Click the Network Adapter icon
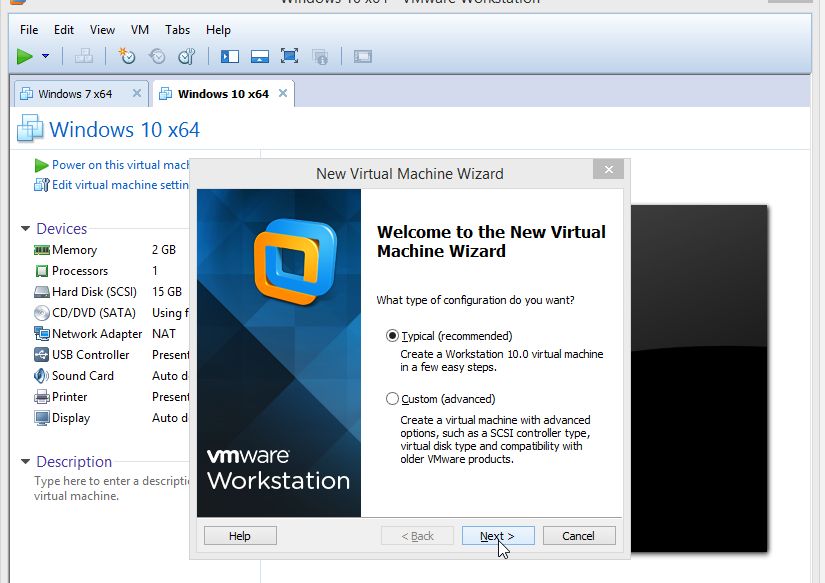825x583 pixels. (x=42, y=334)
